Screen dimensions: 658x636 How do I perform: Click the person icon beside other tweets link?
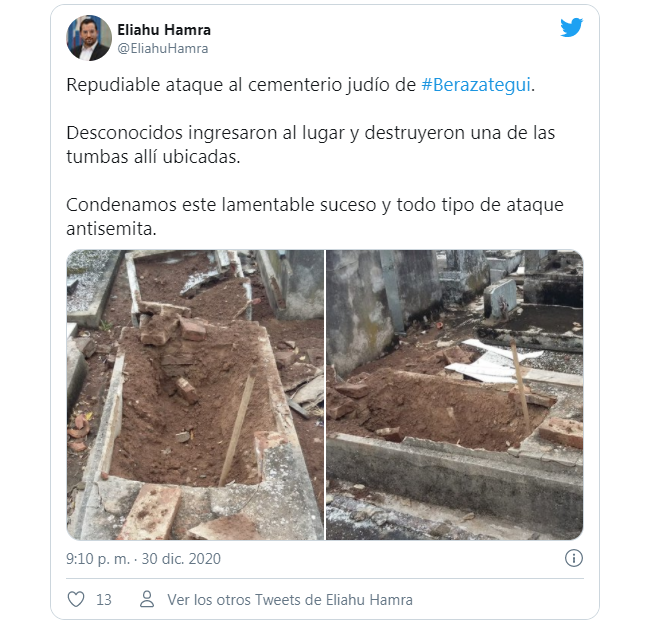coord(147,599)
